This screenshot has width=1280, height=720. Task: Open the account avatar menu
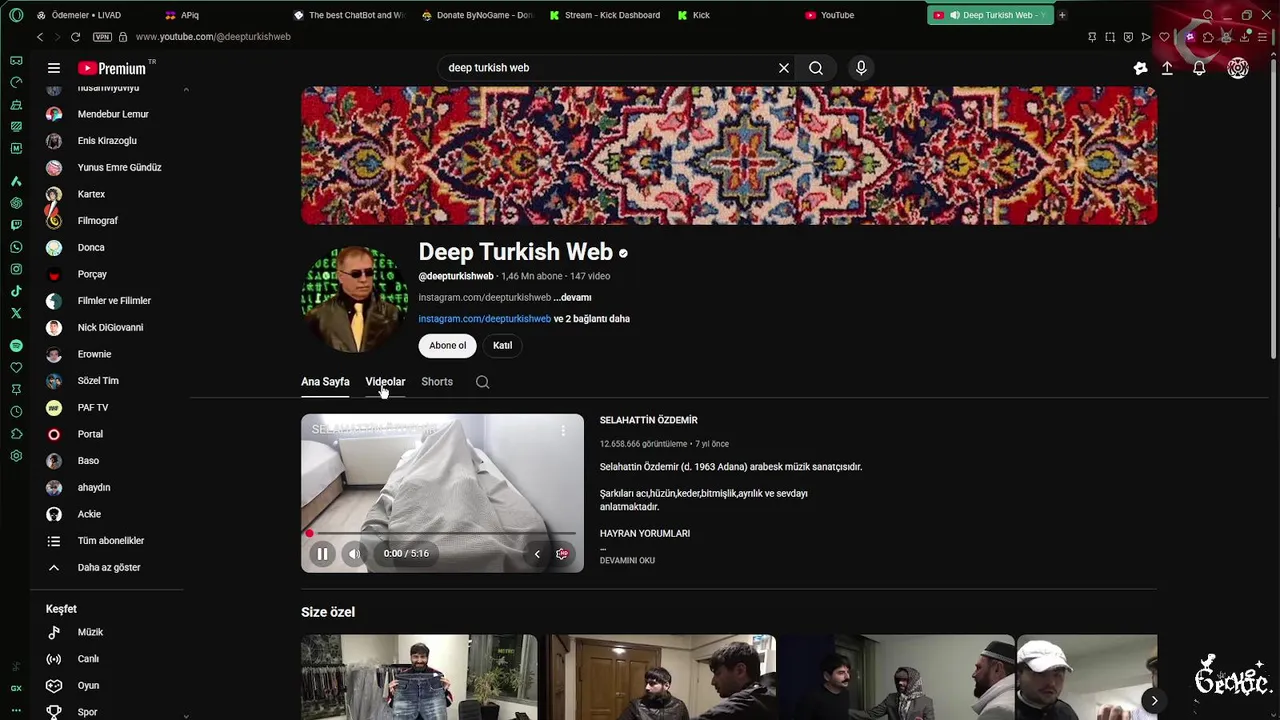[1238, 68]
